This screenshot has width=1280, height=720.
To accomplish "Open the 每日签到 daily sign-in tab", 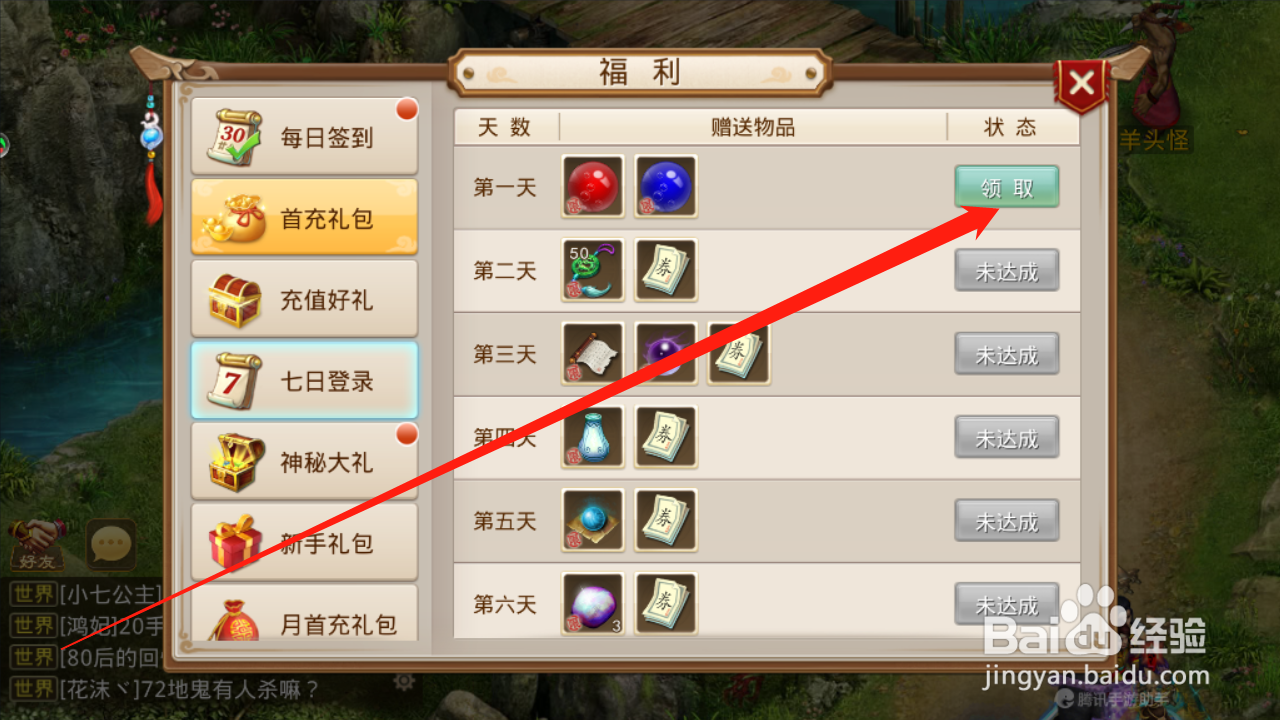I will 304,137.
